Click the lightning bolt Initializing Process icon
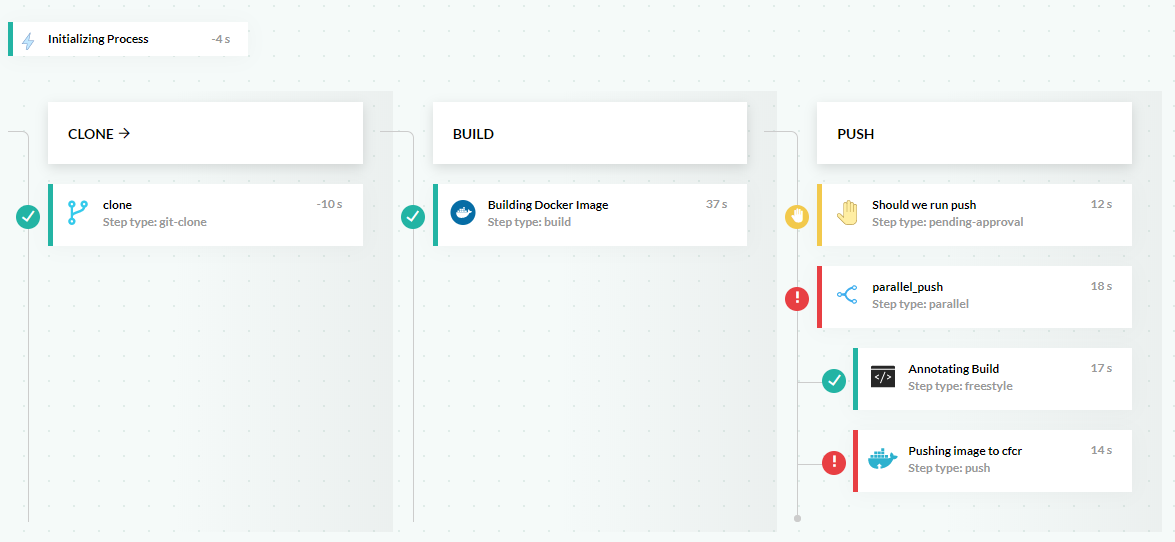The width and height of the screenshot is (1175, 542). pyautogui.click(x=28, y=40)
